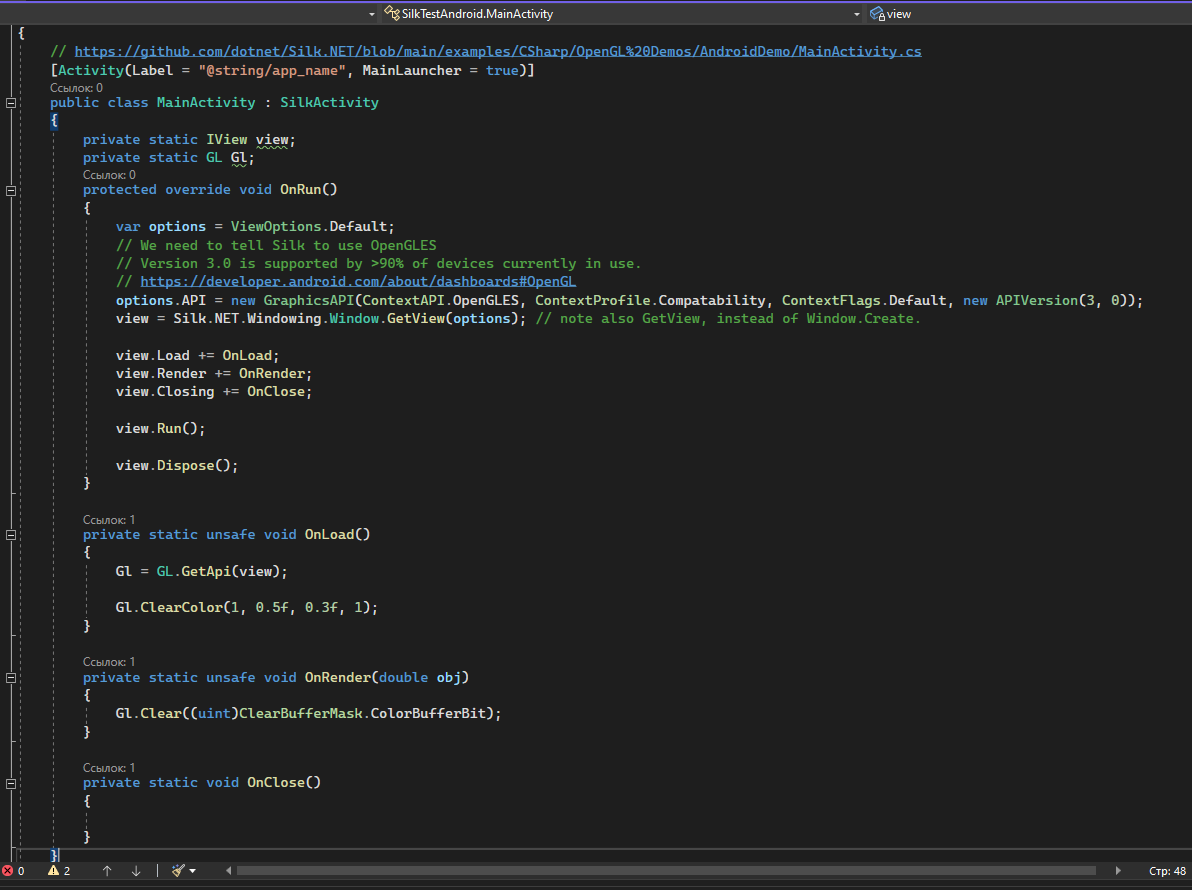
Task: Open the project dropdown left of MainActivity
Action: [371, 13]
